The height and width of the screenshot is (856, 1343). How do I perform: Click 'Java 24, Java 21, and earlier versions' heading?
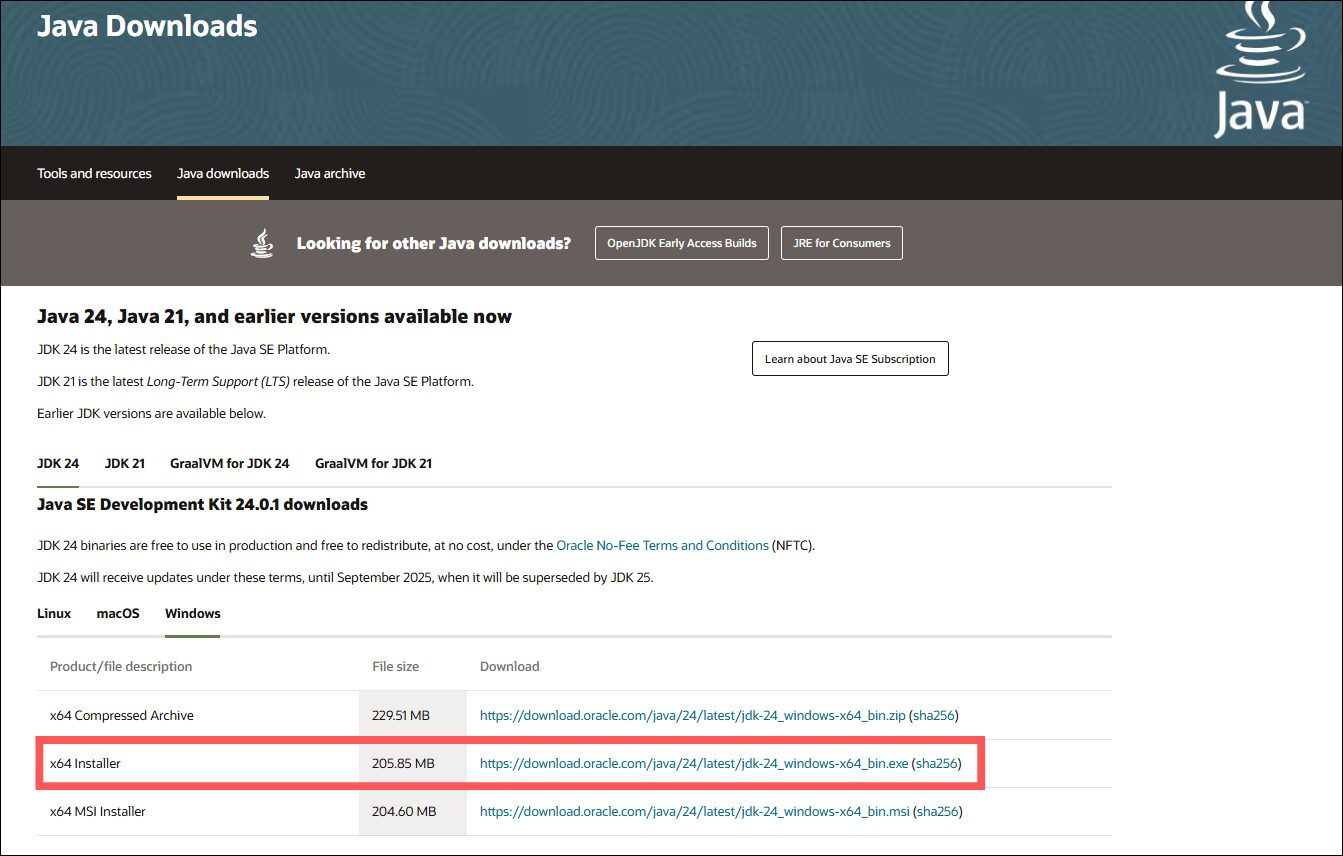click(275, 317)
